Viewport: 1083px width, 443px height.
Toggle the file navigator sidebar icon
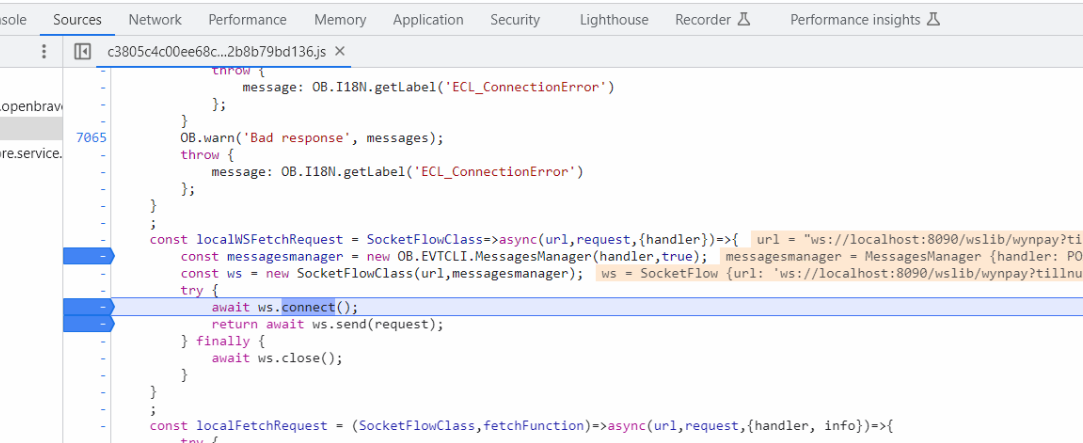82,52
